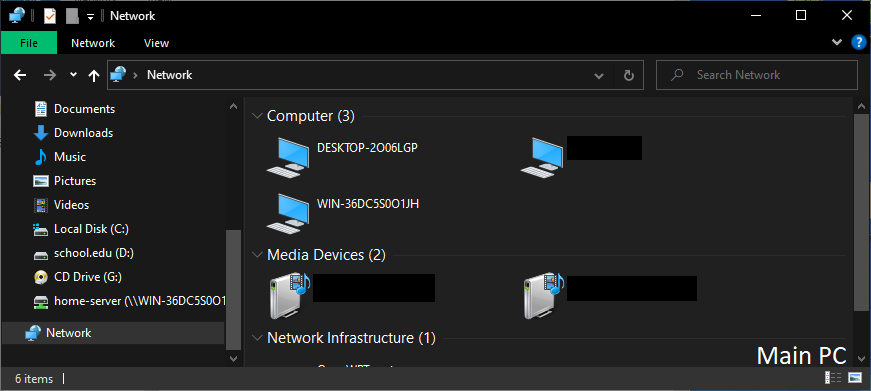Open Help with the question mark icon
Screen dimensions: 871x391
[859, 43]
